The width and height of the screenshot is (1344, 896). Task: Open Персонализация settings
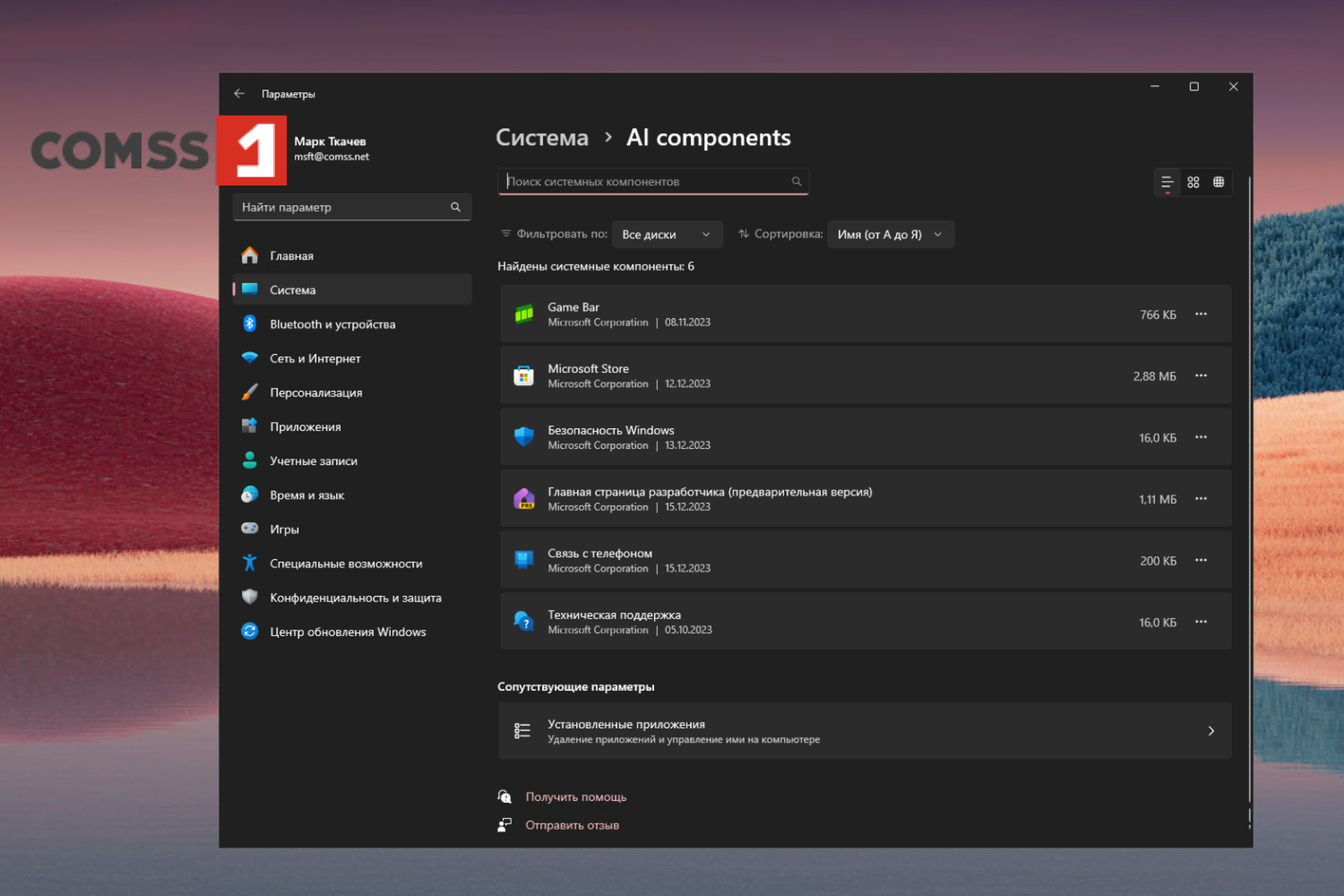click(x=352, y=392)
